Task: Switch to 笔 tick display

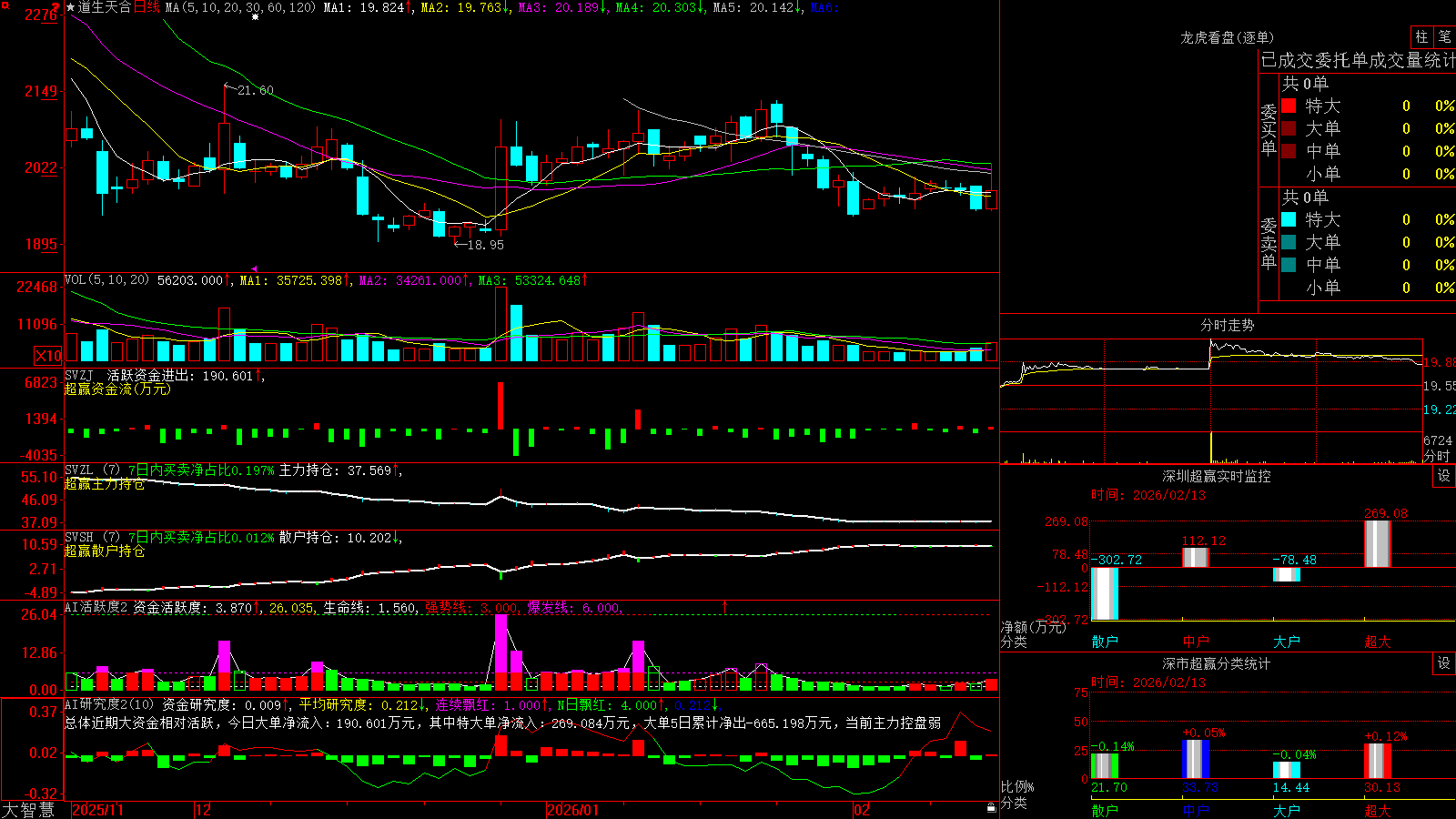Action: click(x=1444, y=37)
